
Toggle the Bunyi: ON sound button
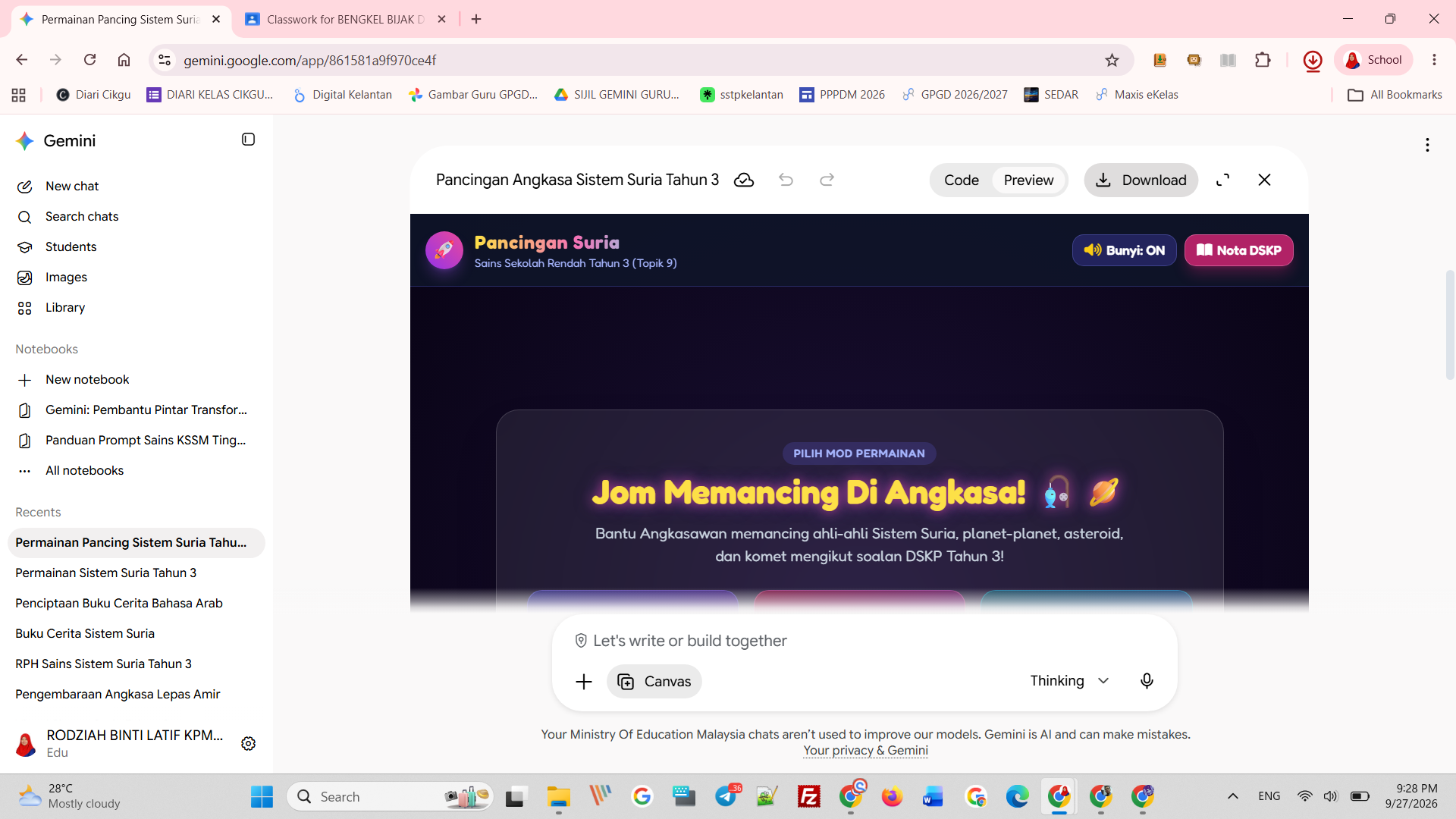tap(1124, 250)
